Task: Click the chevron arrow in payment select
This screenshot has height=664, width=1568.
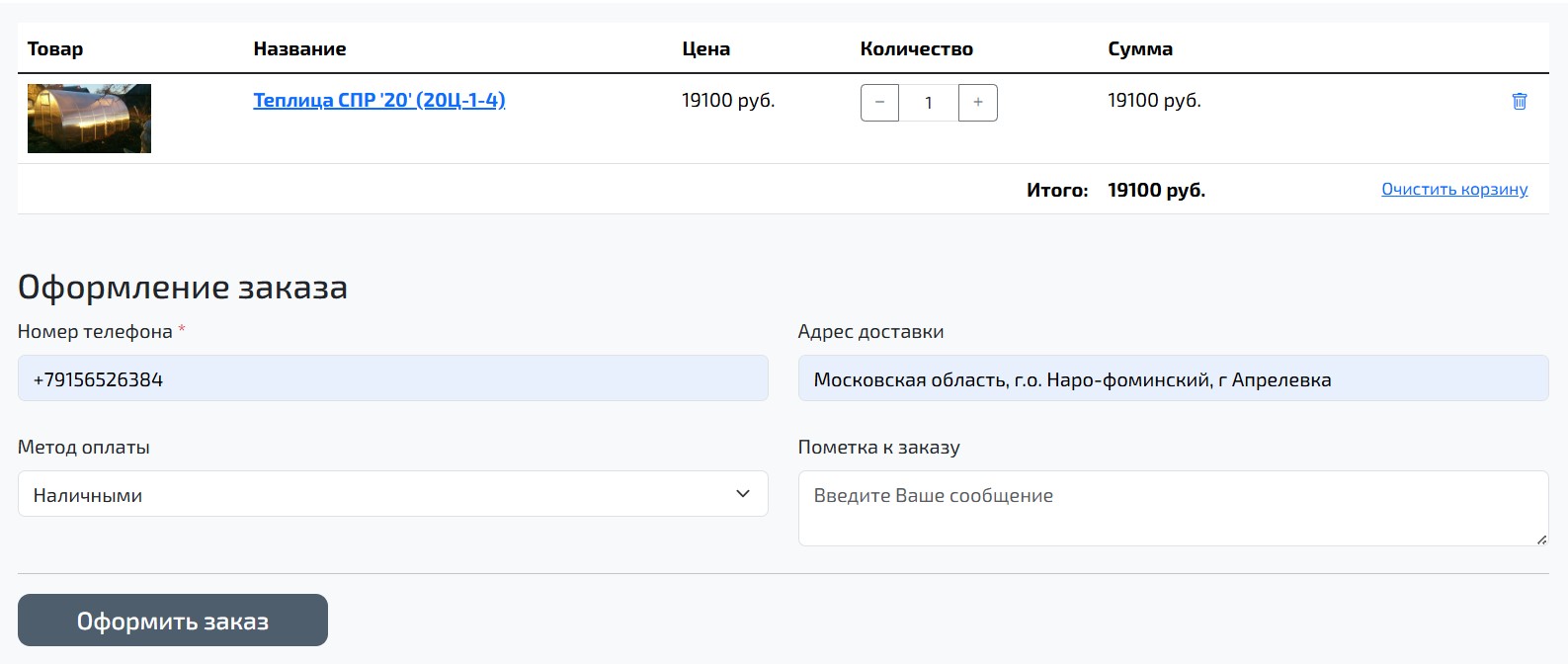Action: point(743,494)
